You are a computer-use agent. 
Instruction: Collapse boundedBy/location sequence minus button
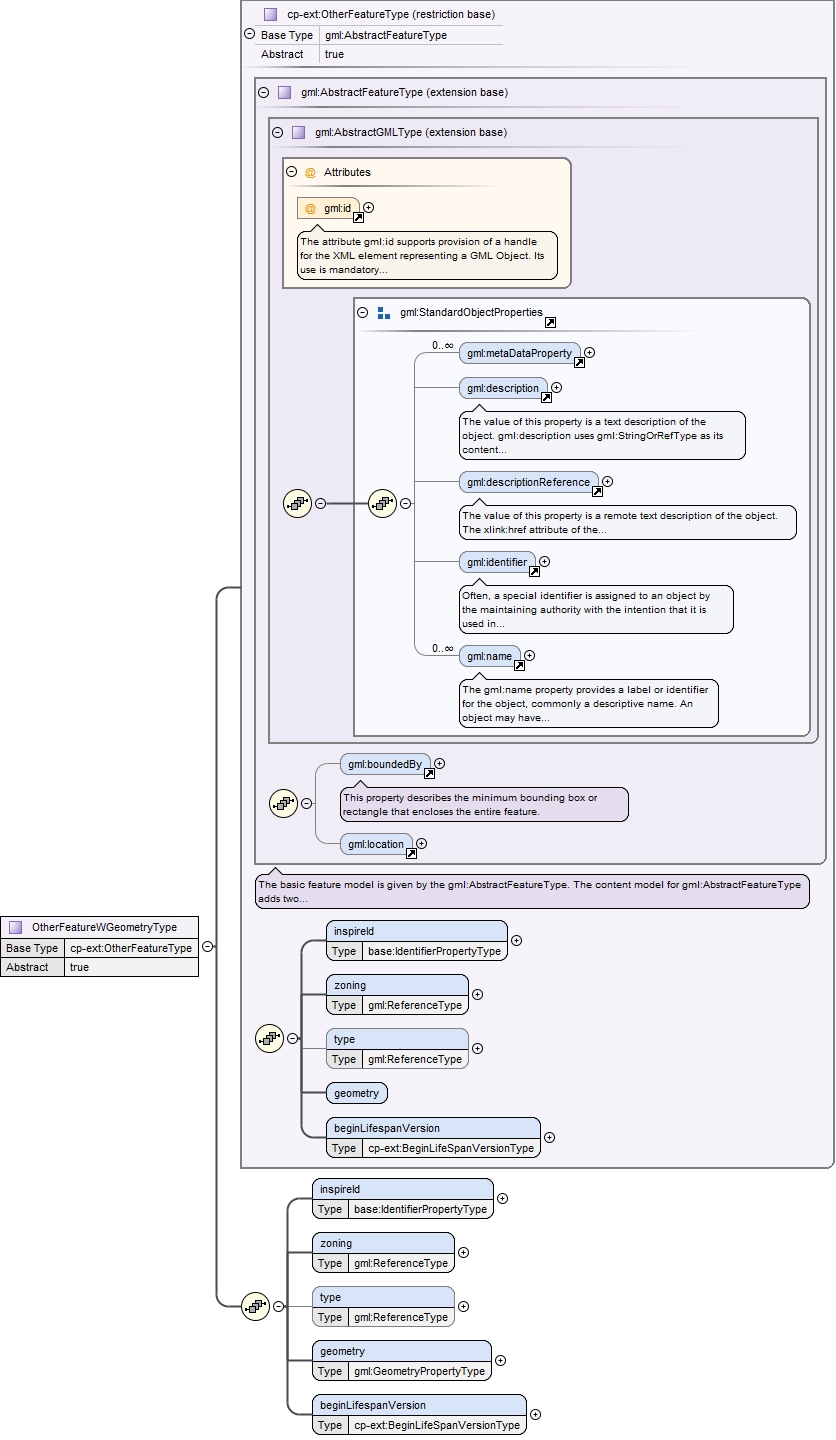[x=307, y=803]
